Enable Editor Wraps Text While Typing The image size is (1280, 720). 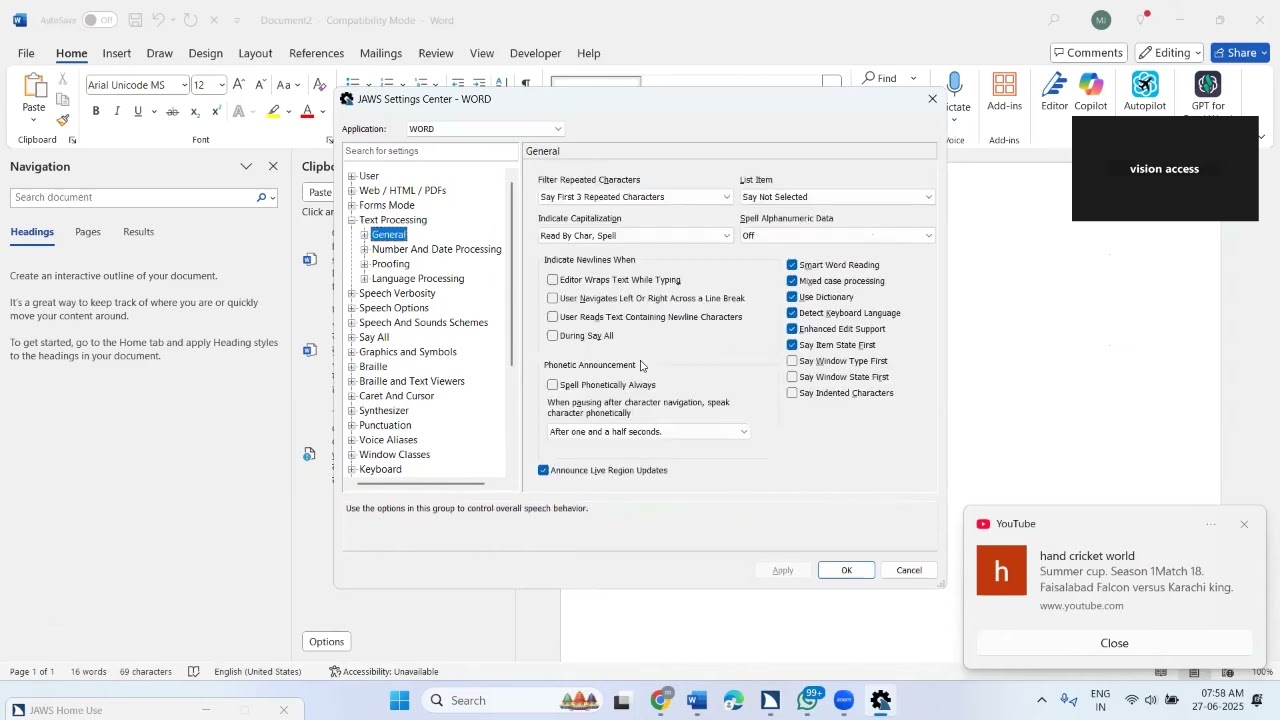click(553, 280)
